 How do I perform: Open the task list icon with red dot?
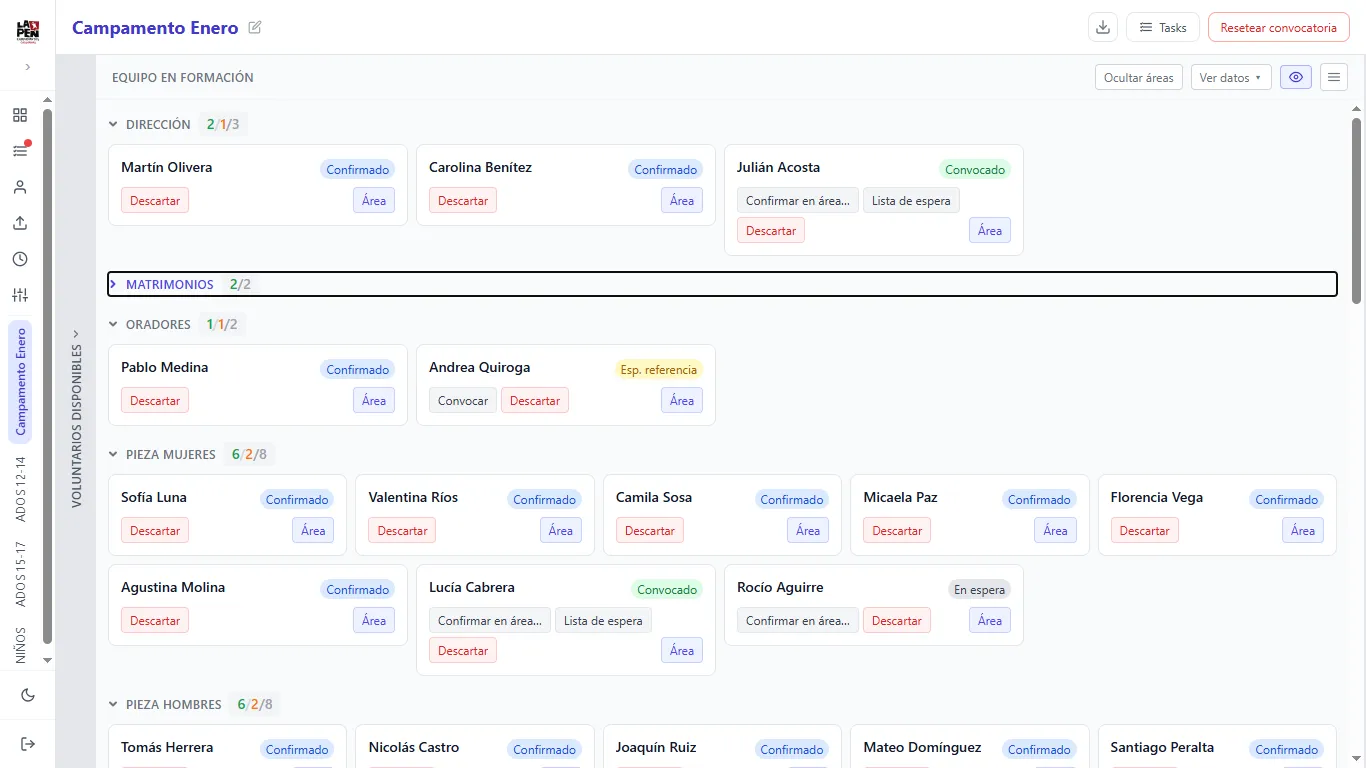coord(20,151)
